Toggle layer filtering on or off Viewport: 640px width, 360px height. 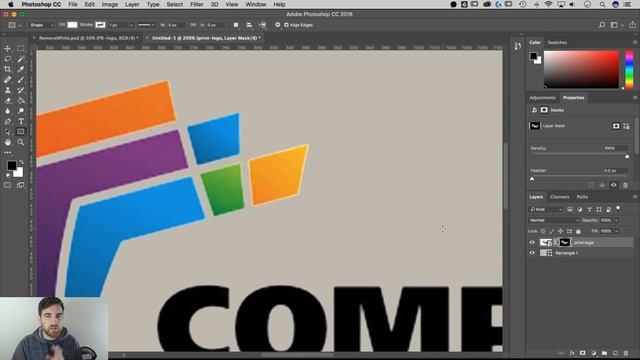click(x=618, y=208)
